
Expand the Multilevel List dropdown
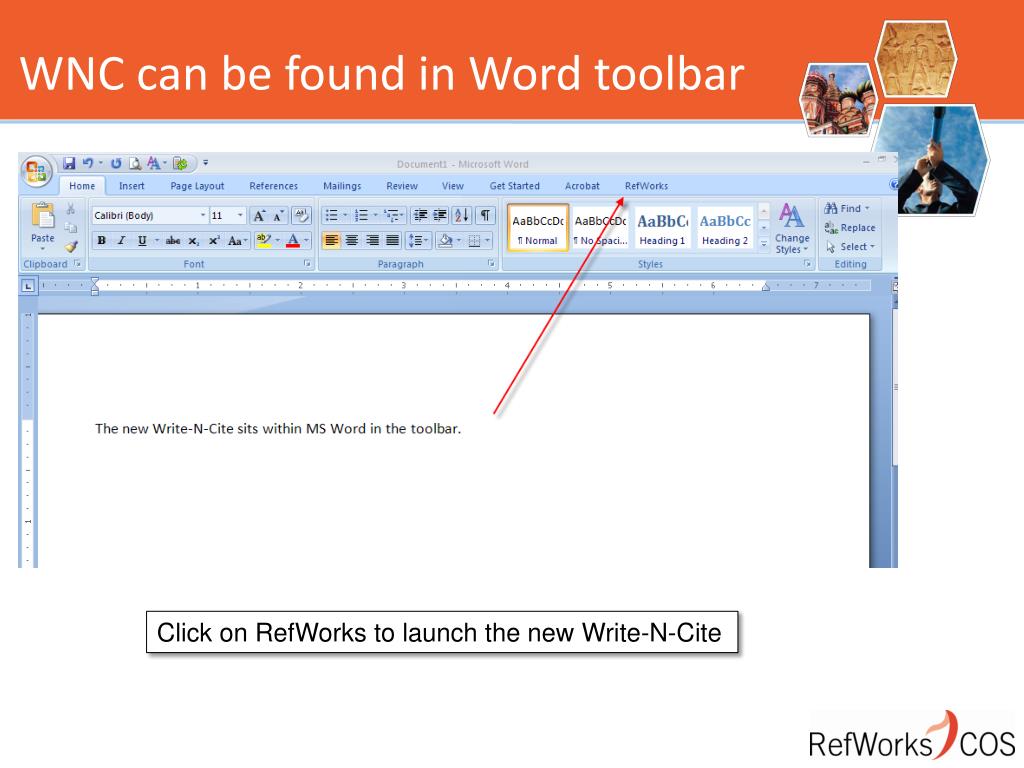pos(404,215)
